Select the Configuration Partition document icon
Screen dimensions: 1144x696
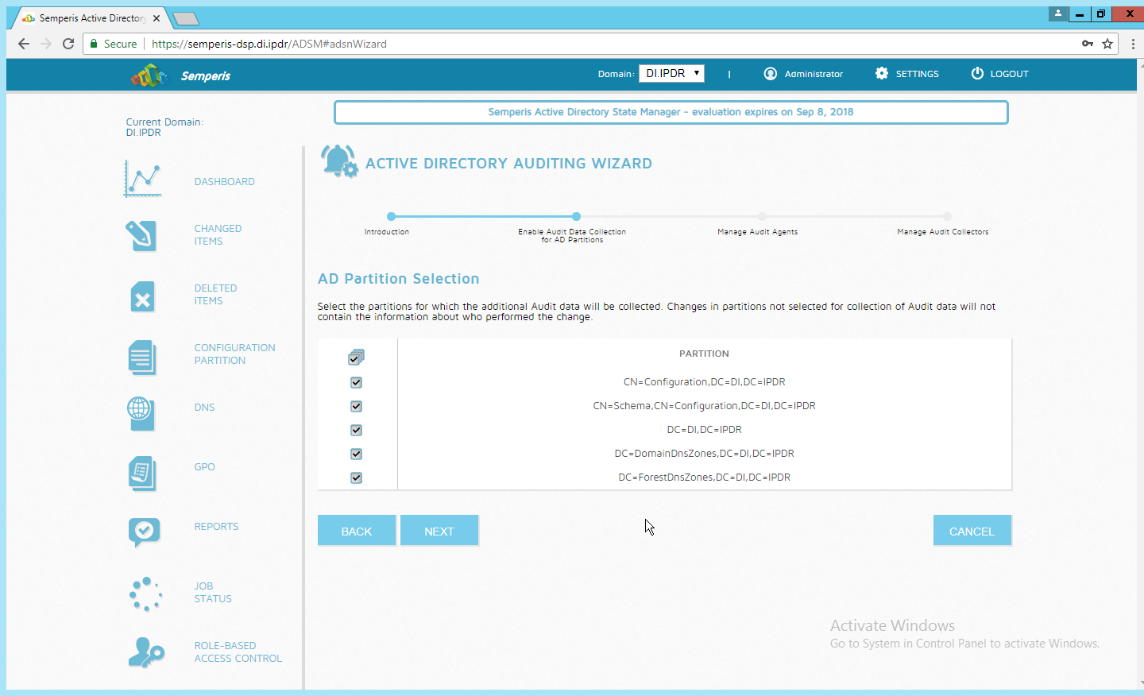(x=142, y=356)
